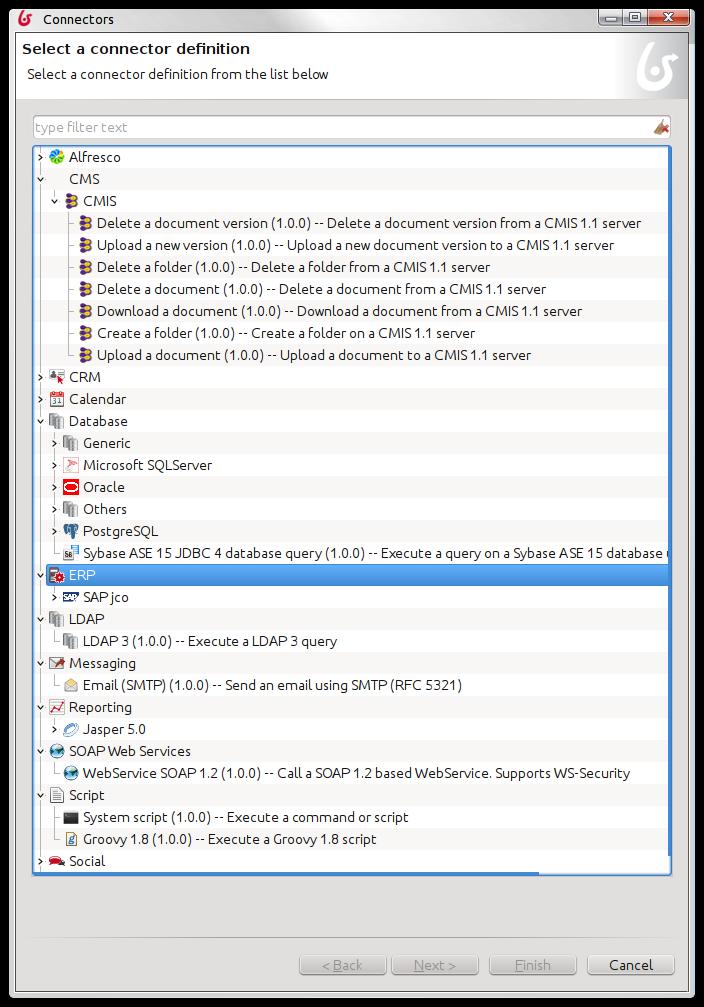Click the Reporting chart icon
This screenshot has height=1007, width=704.
pos(57,707)
